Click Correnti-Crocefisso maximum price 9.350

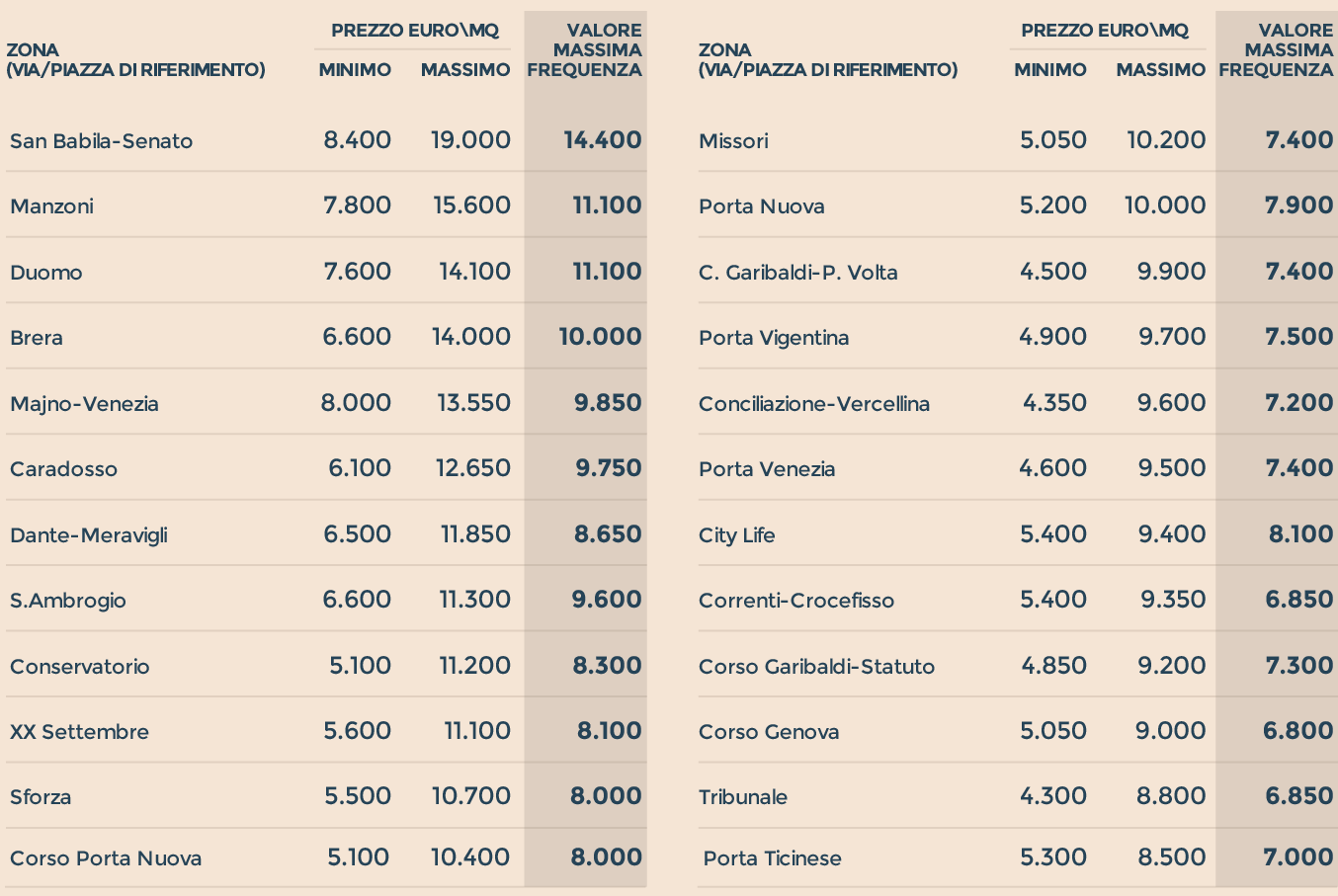pyautogui.click(x=1172, y=600)
